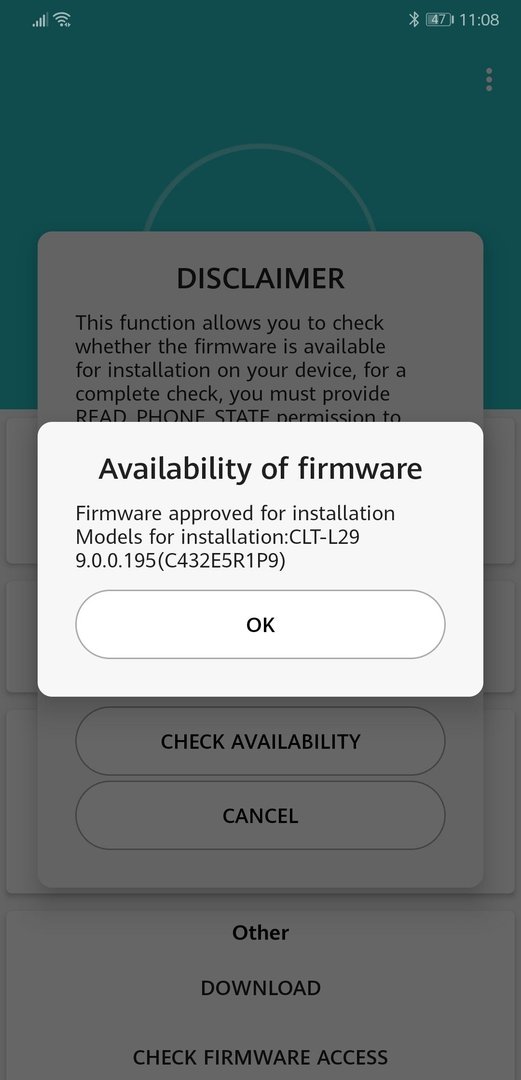
Task: Tap the Other section header
Action: 260,933
